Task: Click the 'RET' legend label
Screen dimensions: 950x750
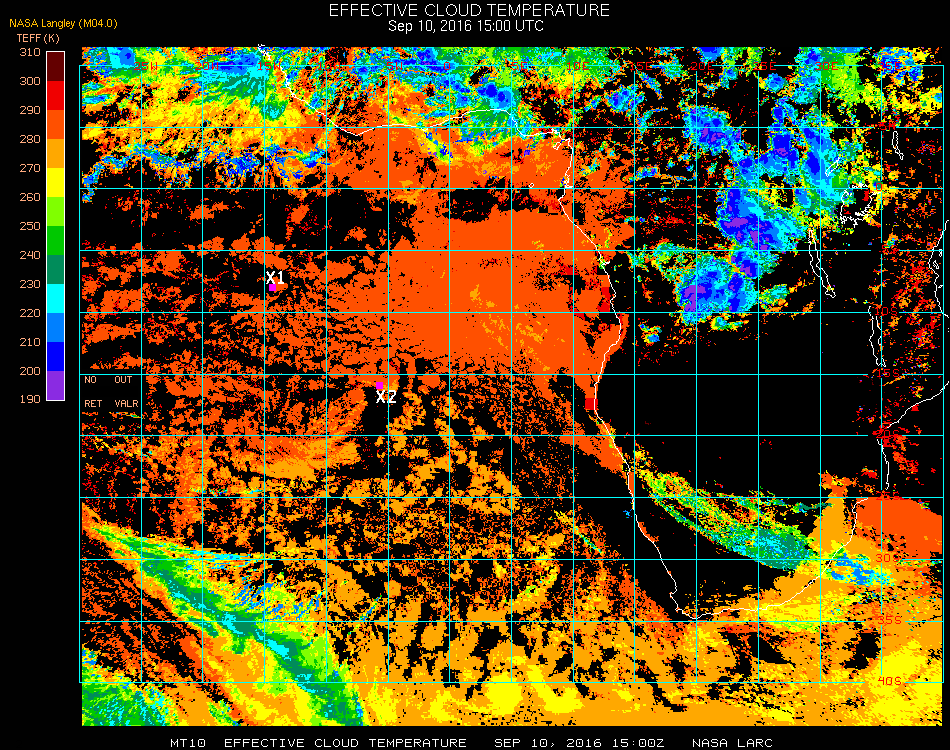Action: coord(93,403)
